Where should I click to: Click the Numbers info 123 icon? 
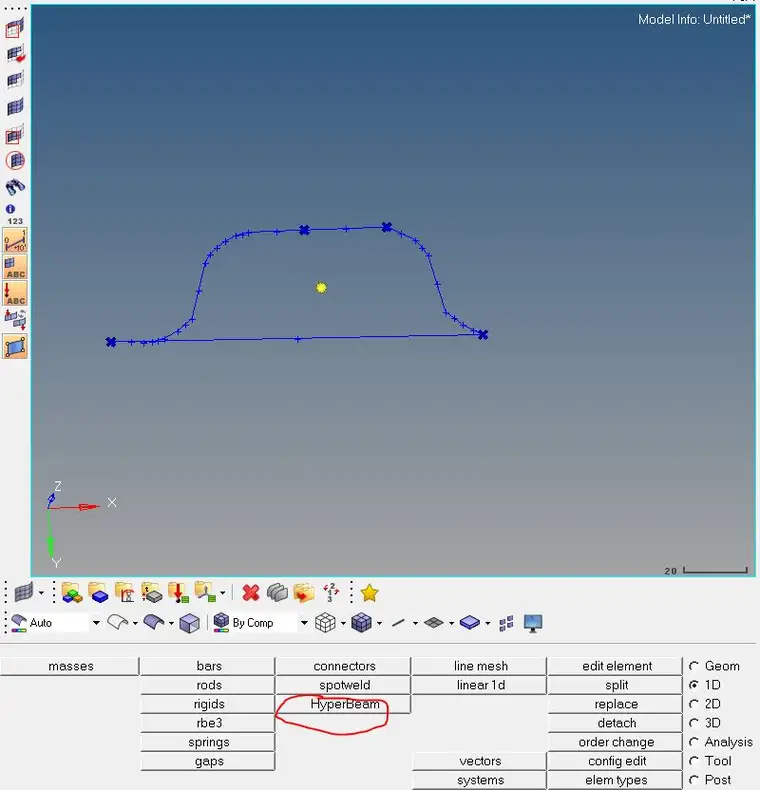click(14, 214)
